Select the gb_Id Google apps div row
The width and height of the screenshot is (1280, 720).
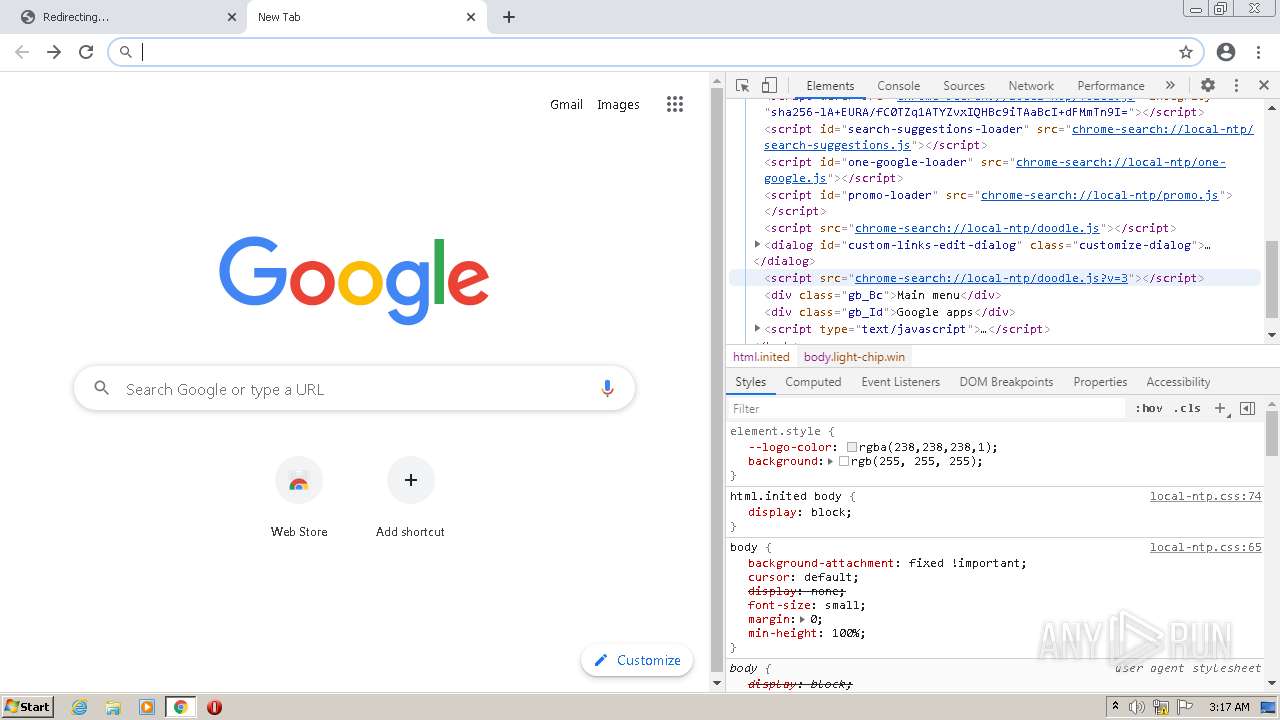pyautogui.click(x=889, y=311)
